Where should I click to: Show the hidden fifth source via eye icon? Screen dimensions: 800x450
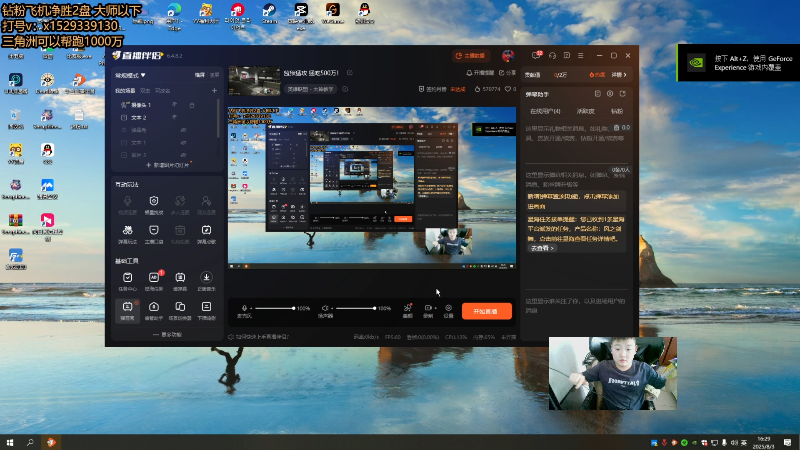pos(183,155)
